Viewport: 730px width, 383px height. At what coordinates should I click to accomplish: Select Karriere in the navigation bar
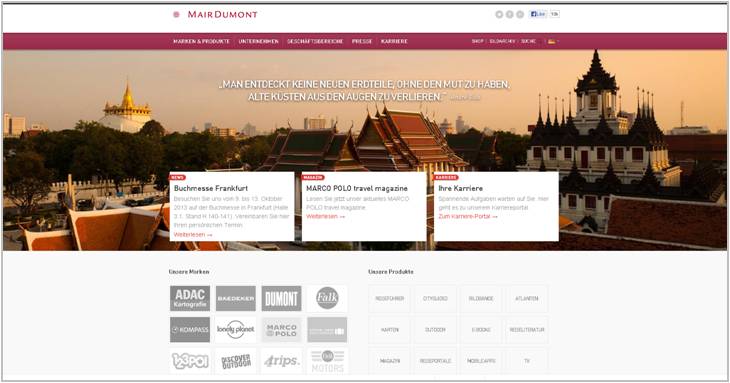click(x=394, y=41)
